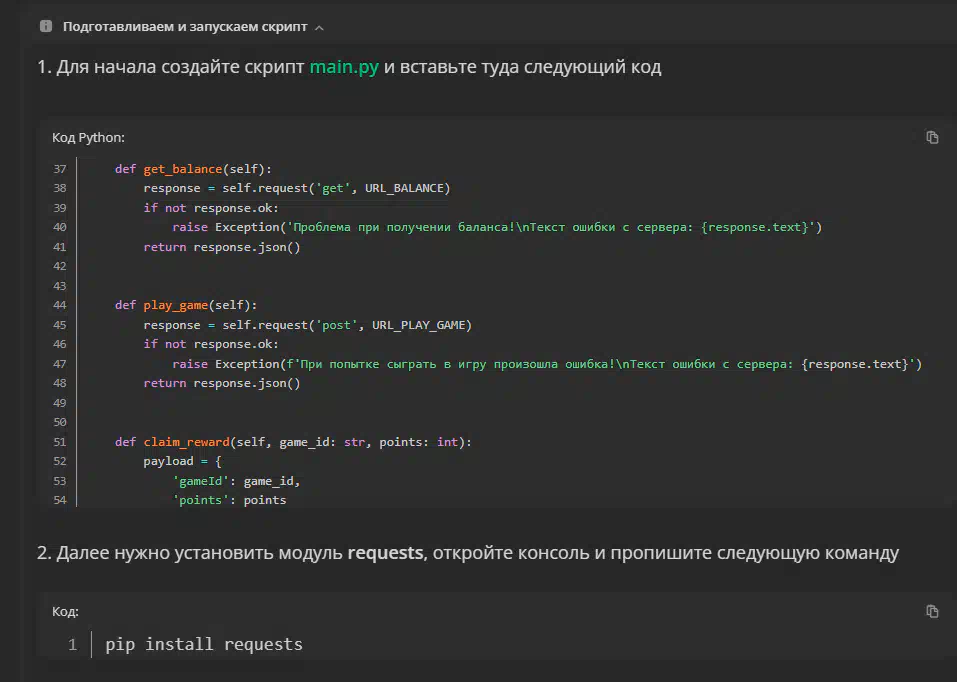The width and height of the screenshot is (957, 682).
Task: Click the 'Код:' label above pip command
Action: [65, 611]
